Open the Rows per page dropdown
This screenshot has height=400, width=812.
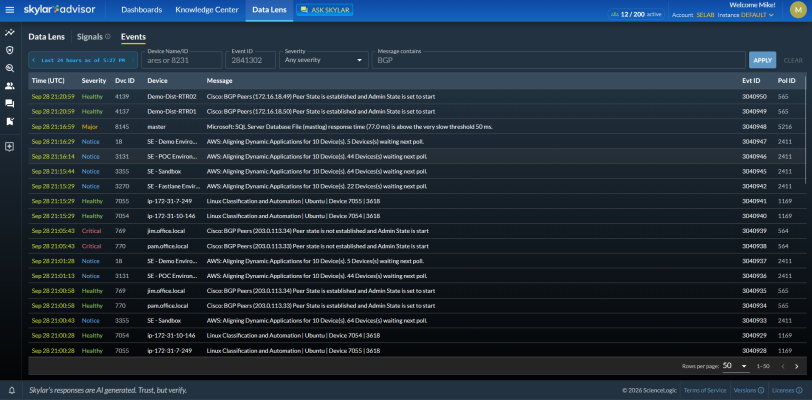click(x=735, y=366)
